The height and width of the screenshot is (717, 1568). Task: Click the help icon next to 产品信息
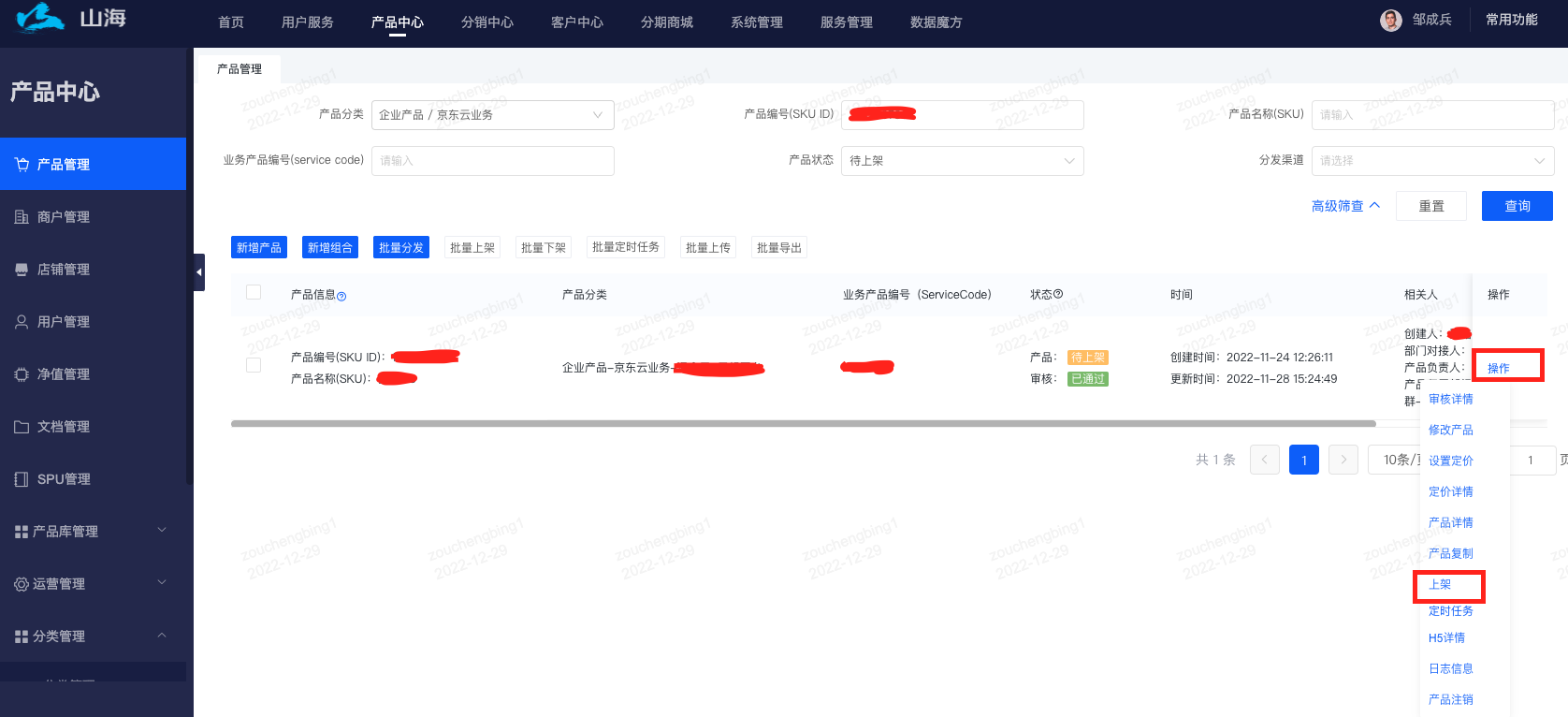(341, 296)
